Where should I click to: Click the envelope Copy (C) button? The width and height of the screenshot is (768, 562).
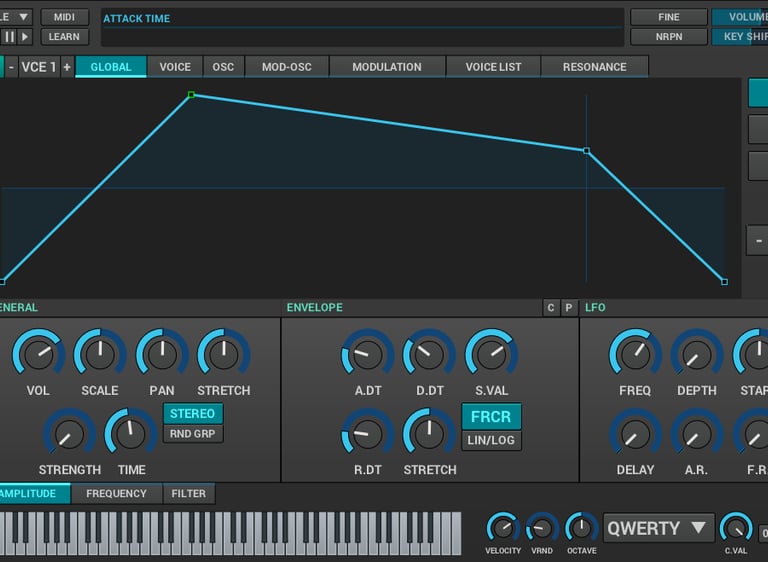tap(551, 308)
